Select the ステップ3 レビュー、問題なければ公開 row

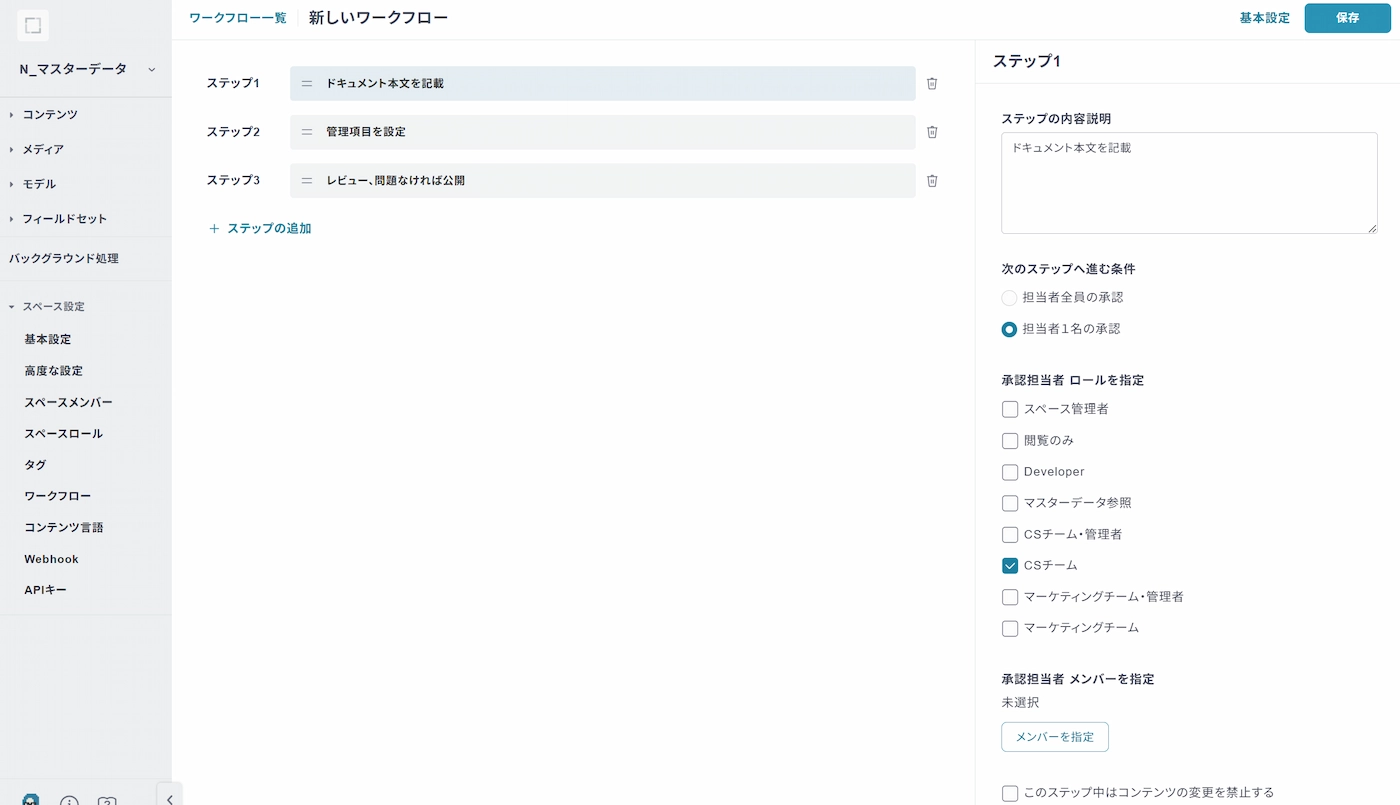point(603,181)
